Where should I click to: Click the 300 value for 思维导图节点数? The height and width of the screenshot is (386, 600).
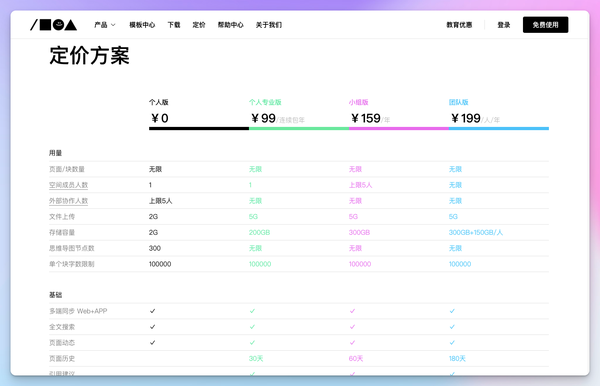tap(155, 248)
